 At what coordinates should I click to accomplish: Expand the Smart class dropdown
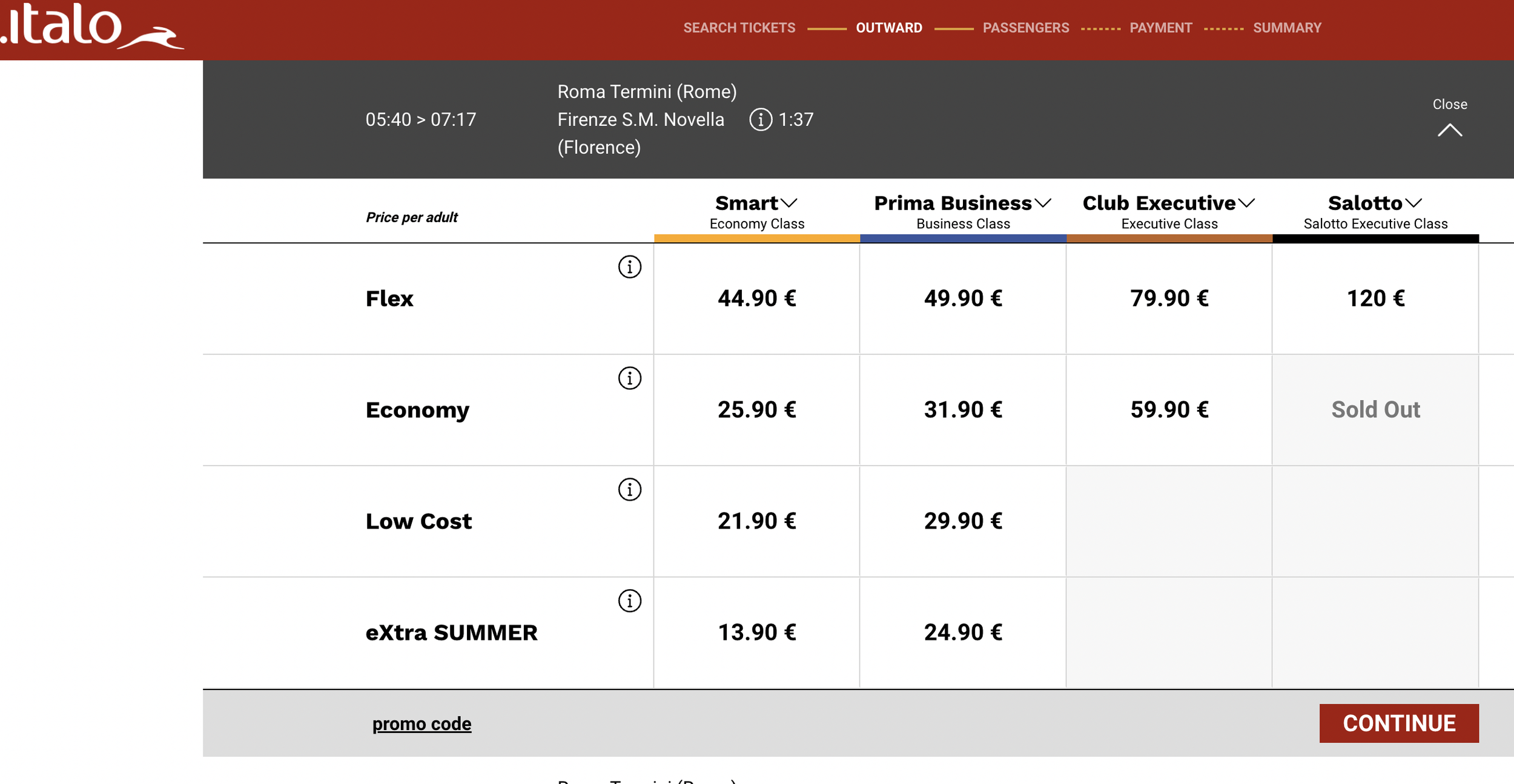[788, 203]
